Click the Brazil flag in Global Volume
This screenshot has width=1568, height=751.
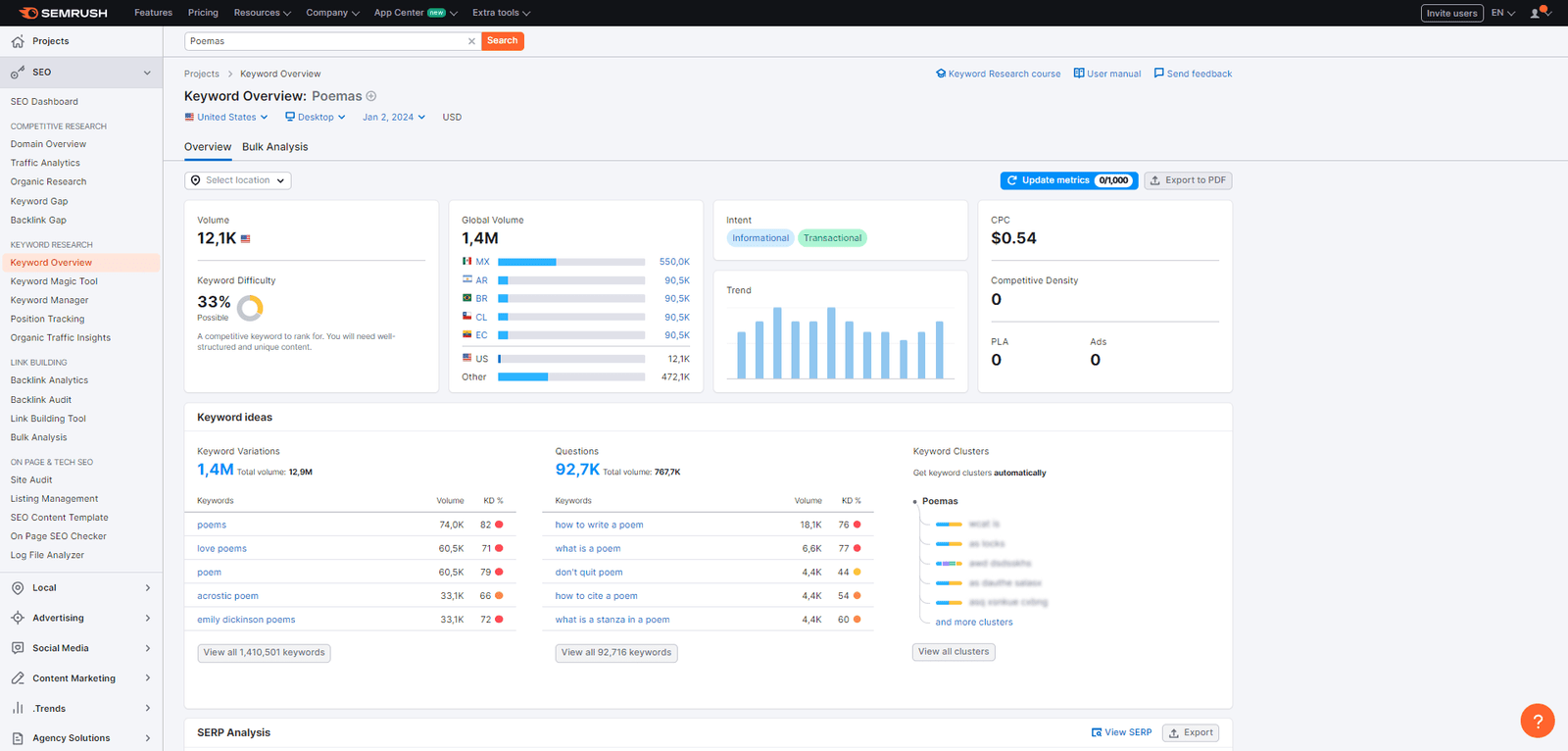[467, 298]
